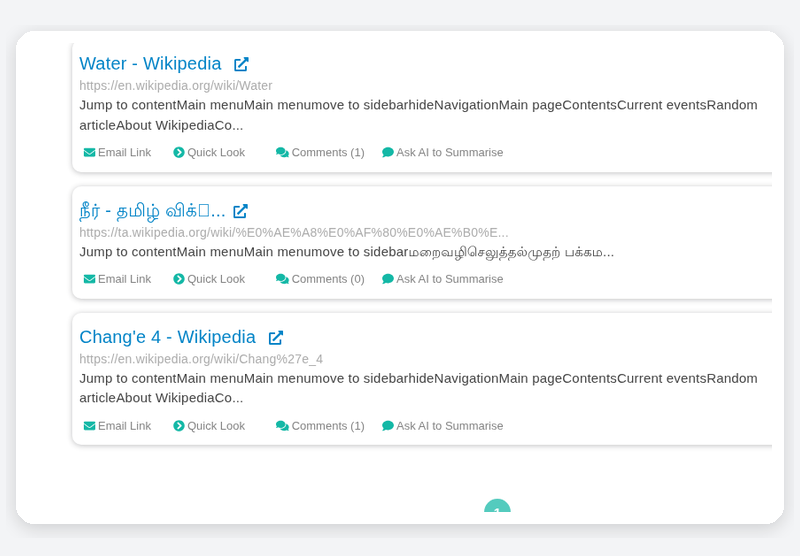Click comments bubble icon under Tamil result

coord(282,279)
